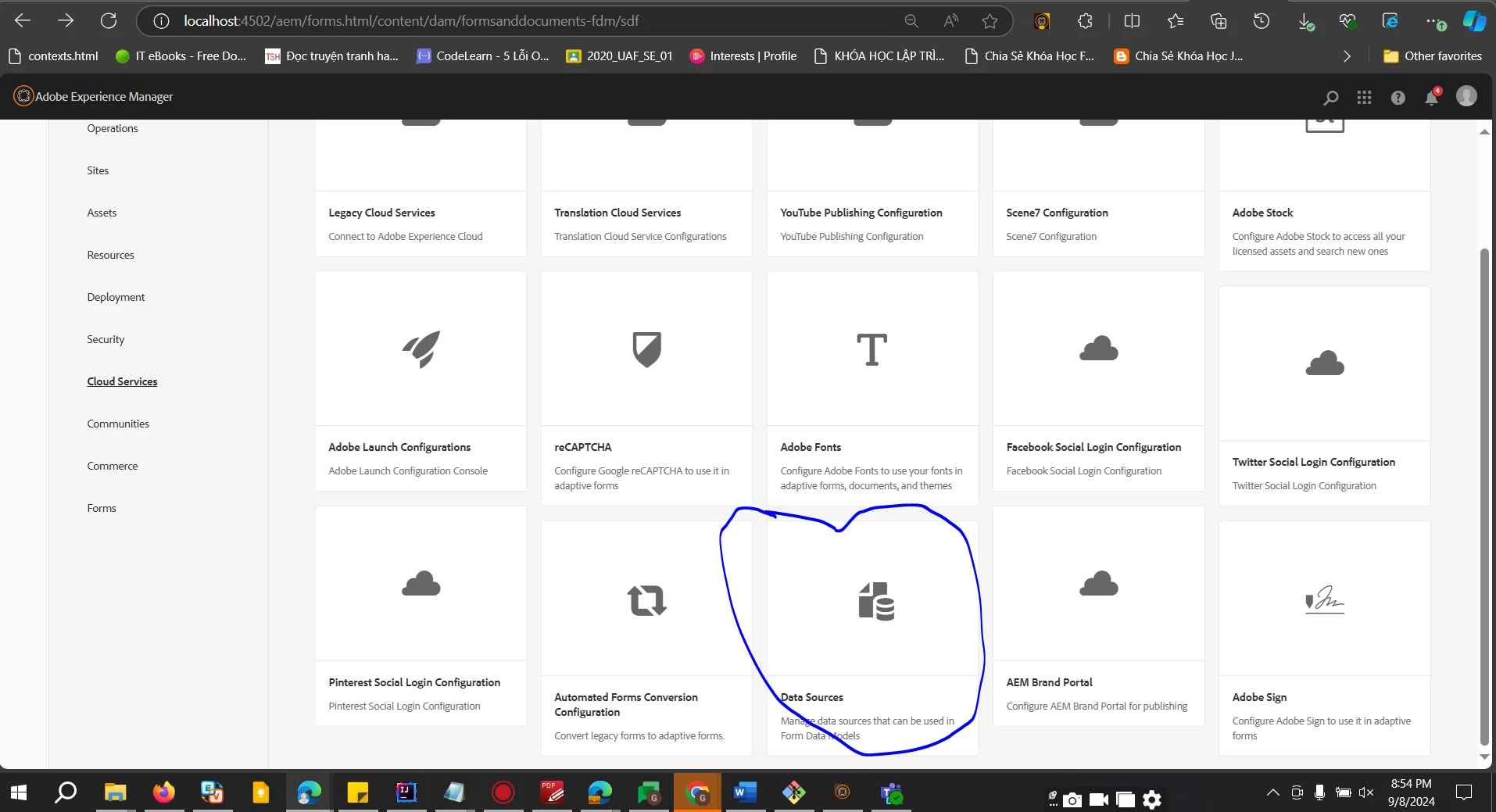The height and width of the screenshot is (812, 1496).
Task: Open Interests | Profile bookmark
Action: pos(743,56)
